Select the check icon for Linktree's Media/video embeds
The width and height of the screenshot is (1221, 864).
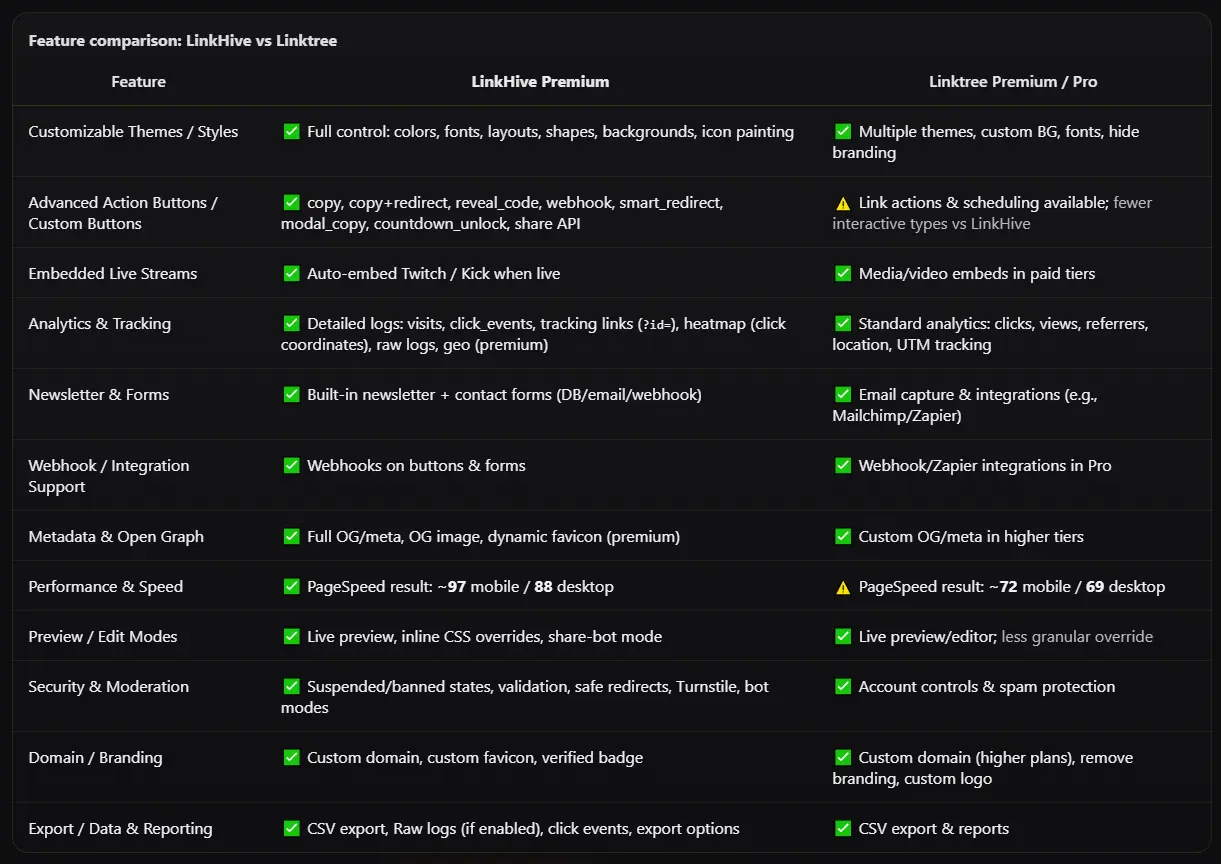click(842, 273)
